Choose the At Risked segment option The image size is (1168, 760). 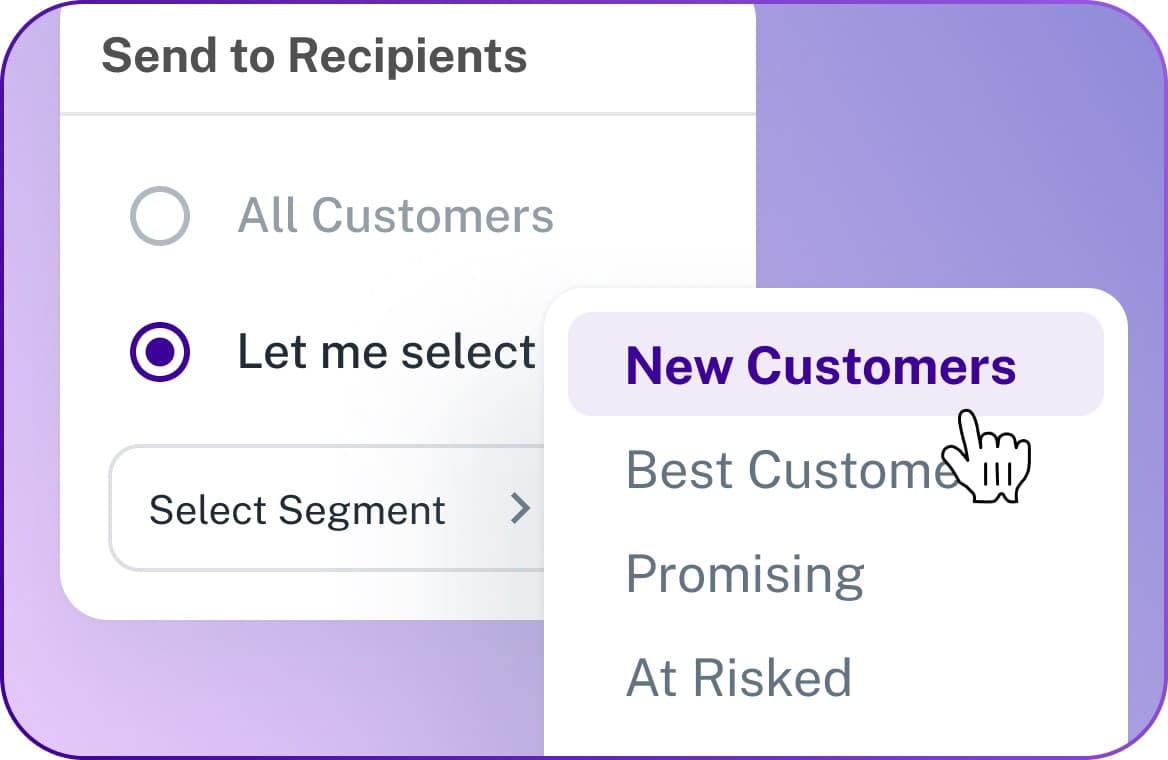738,677
